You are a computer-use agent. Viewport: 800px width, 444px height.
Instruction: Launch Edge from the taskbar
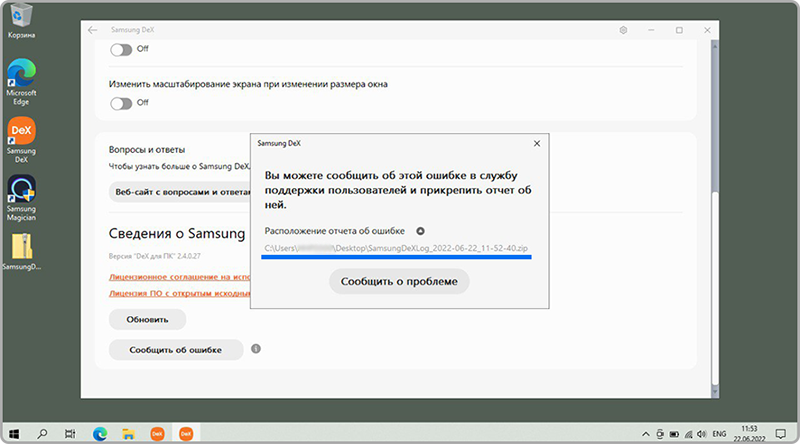pyautogui.click(x=99, y=434)
